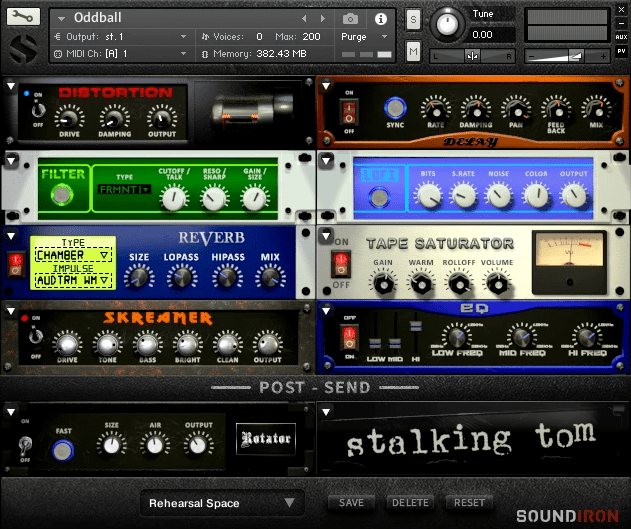Screen dimensions: 631x529
Task: Collapse the Tape Saturator module triangle
Action: [326, 236]
